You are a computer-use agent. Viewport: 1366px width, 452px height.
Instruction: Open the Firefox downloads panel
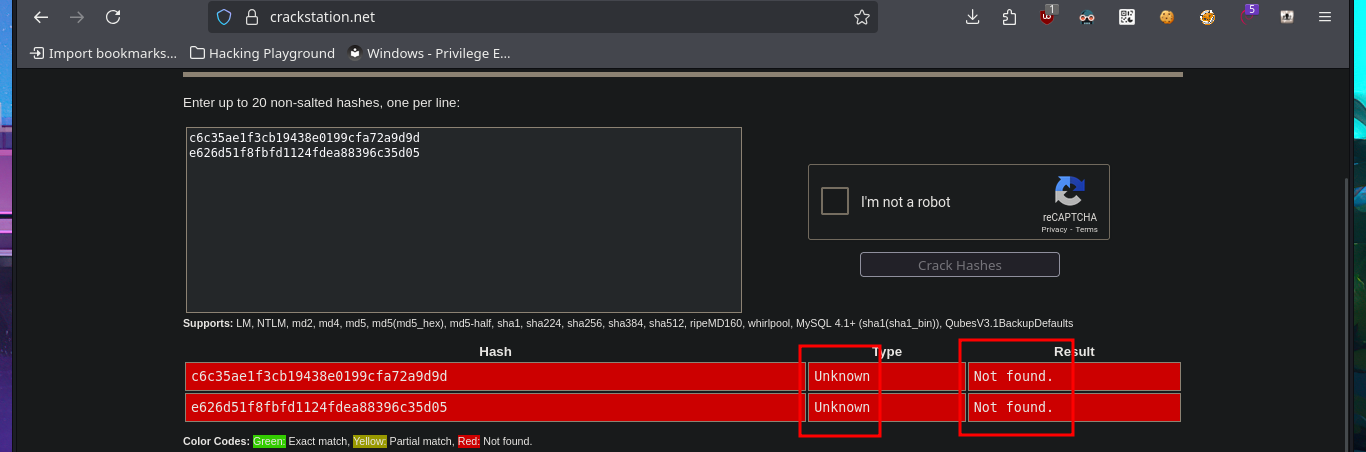[x=972, y=17]
